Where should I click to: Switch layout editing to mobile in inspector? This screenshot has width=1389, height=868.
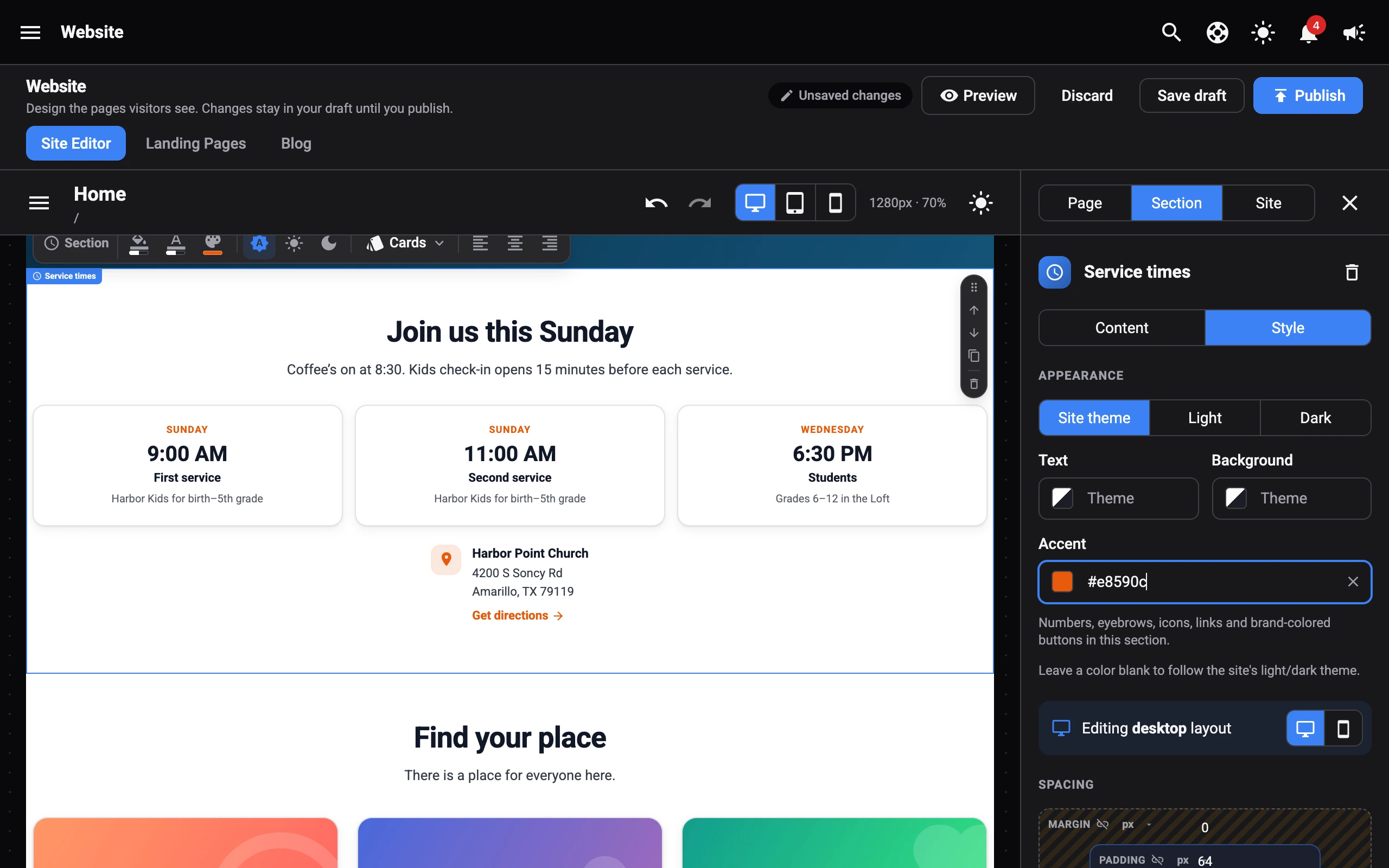click(1343, 729)
